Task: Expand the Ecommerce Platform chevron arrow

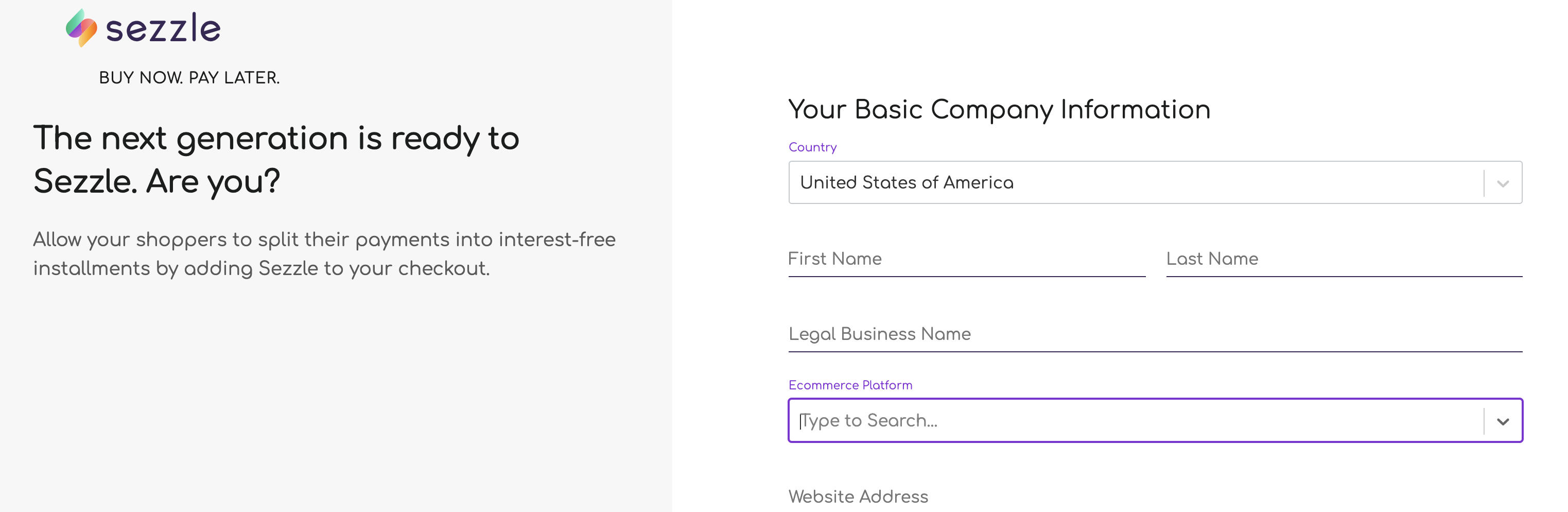Action: point(1503,421)
